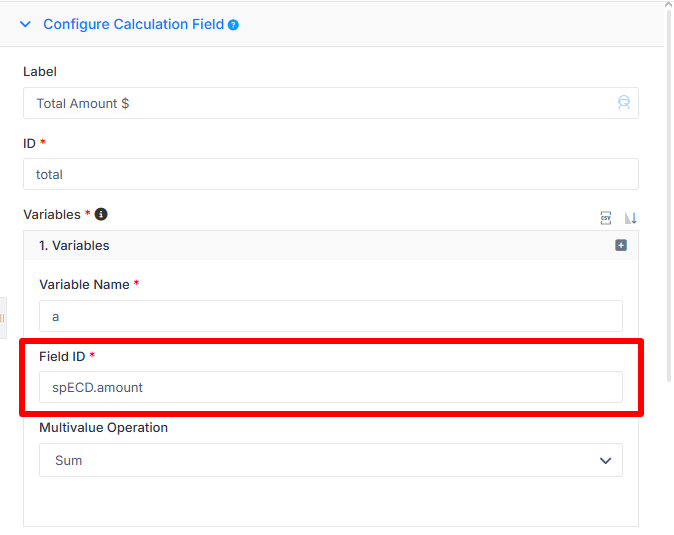Click the plus icon in 1. Variables header
Screen dimensions: 674x535
[621, 245]
